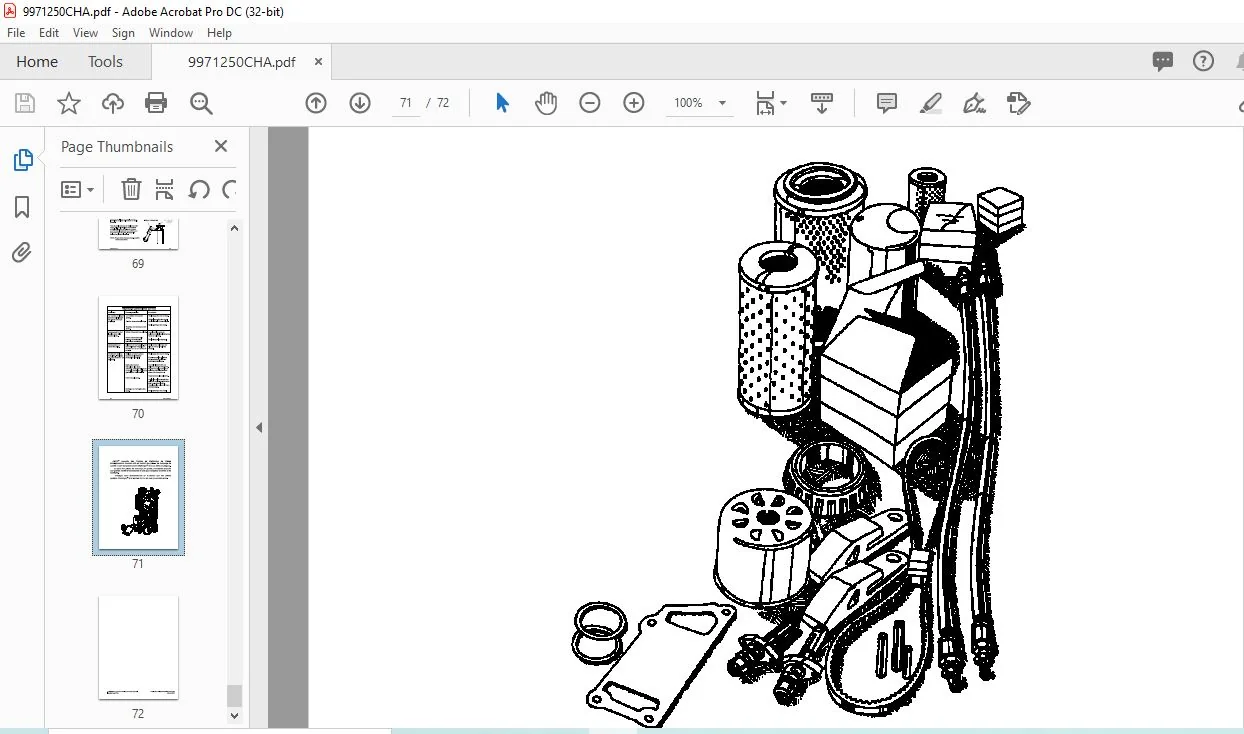
Task: Click the Find text magnifier icon
Action: click(x=201, y=103)
